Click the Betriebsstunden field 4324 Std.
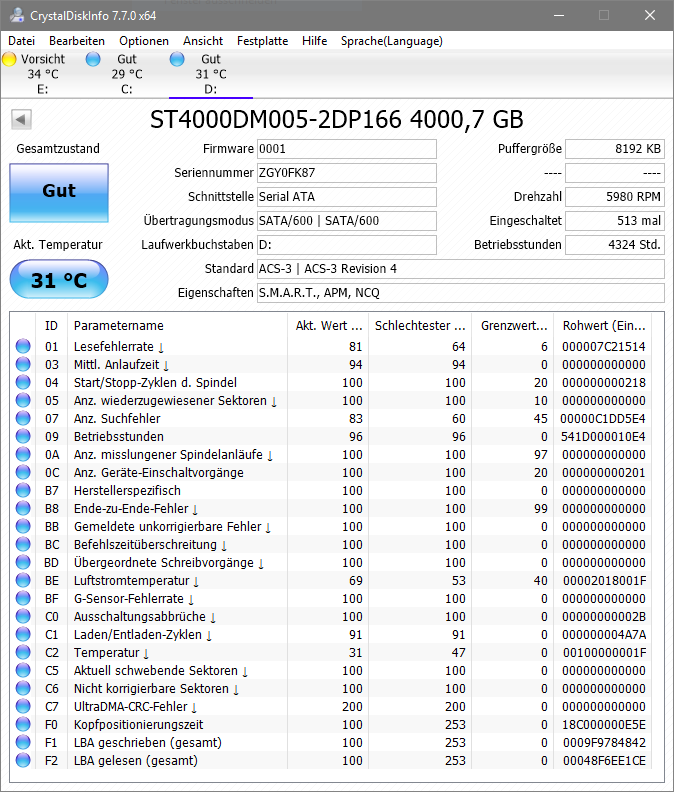Image resolution: width=674 pixels, height=792 pixels. coord(615,245)
